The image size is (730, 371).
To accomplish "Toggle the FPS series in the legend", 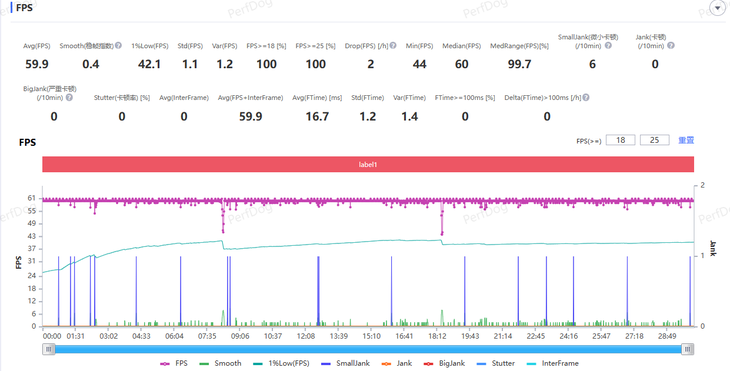I will pyautogui.click(x=174, y=364).
